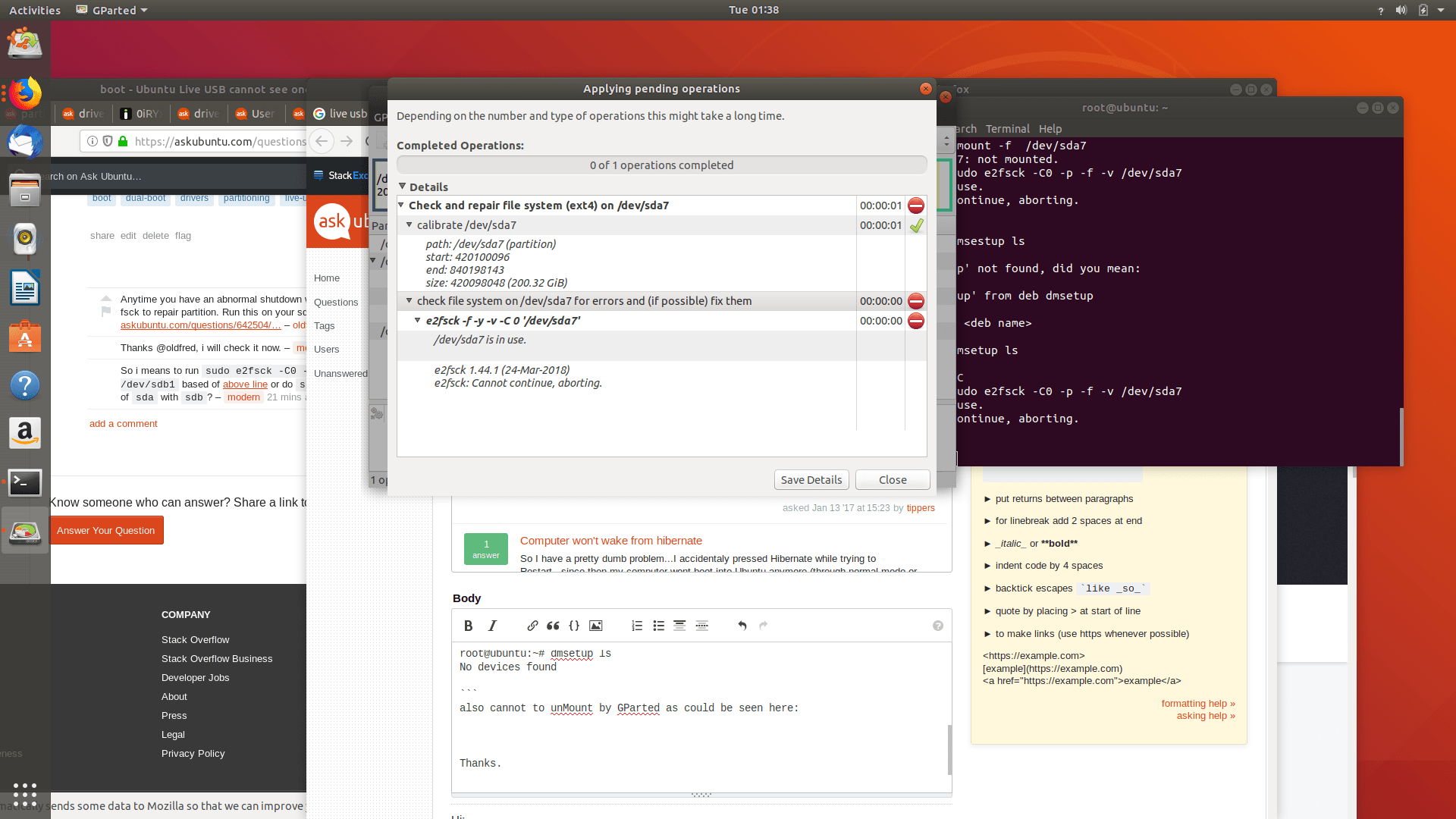Open Terminal icon in the dock

tap(25, 482)
